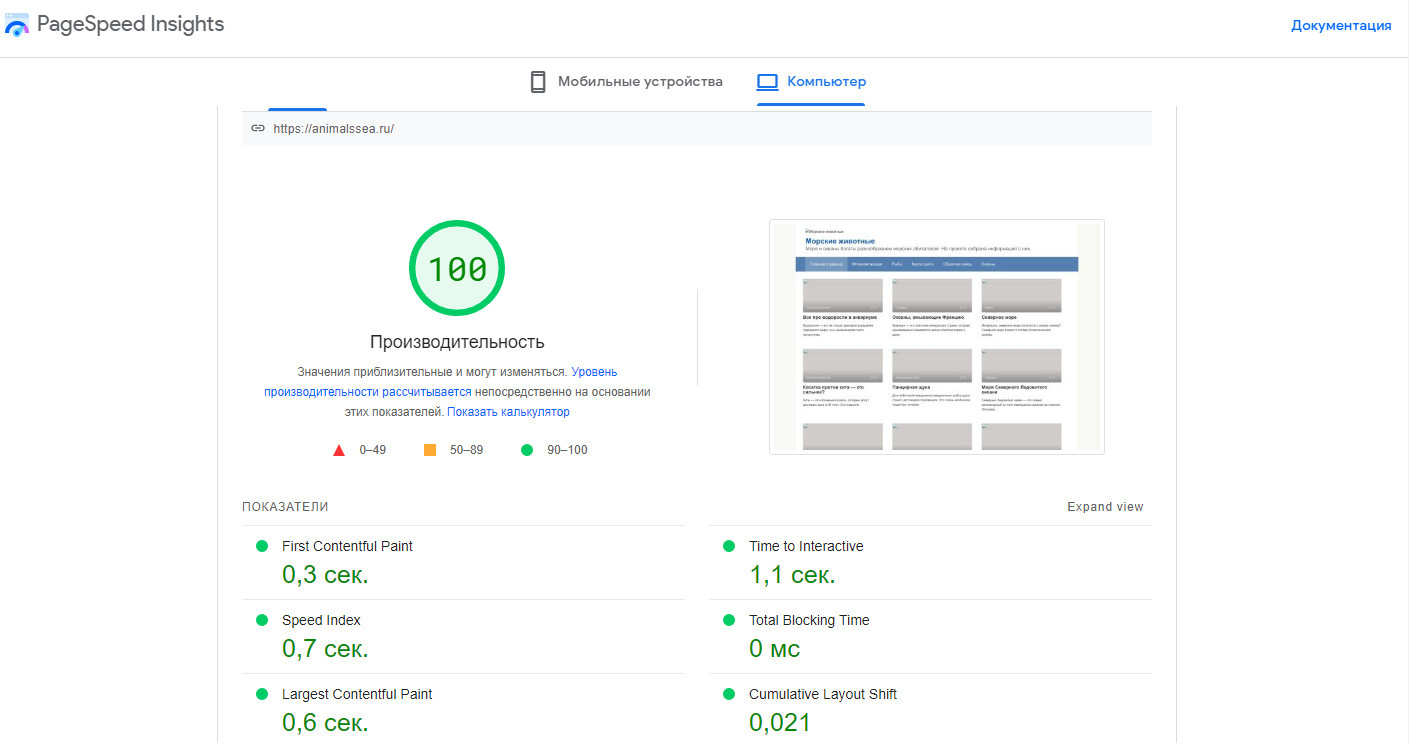This screenshot has height=743, width=1409.
Task: Open the Показать калькулятор link
Action: click(508, 412)
